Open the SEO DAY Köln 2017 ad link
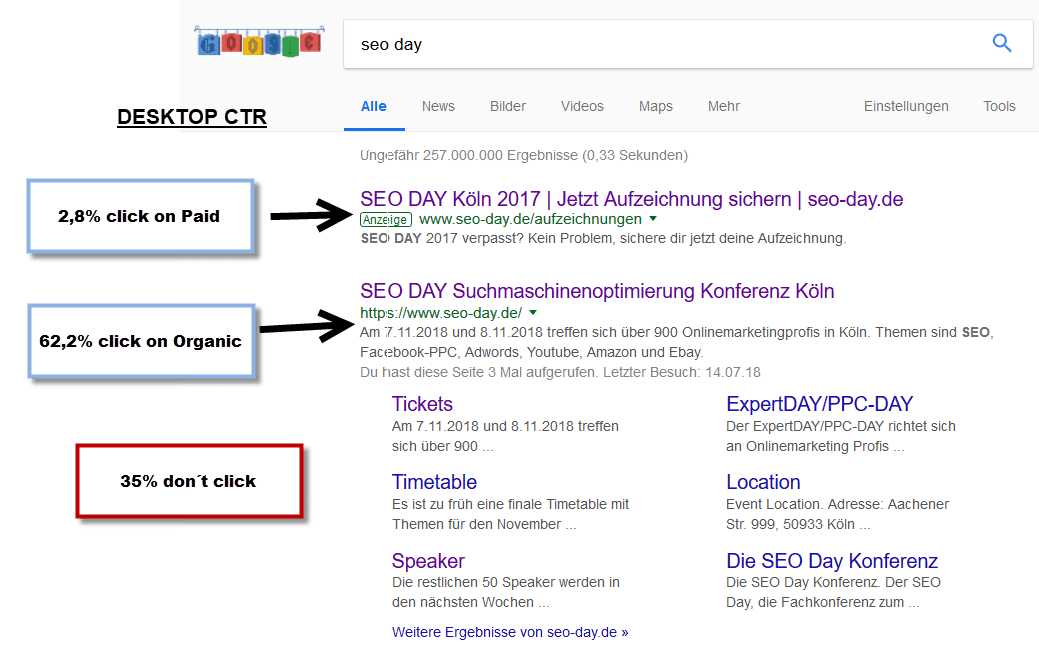Screen dimensions: 1039x656 (631, 199)
